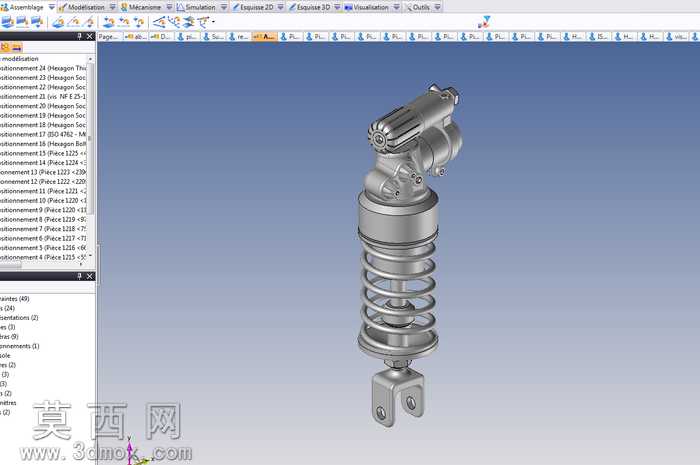Screen dimensions: 700x465
Task: Expand the dropdown arrow beside Esquisse 2D
Action: (280, 7)
